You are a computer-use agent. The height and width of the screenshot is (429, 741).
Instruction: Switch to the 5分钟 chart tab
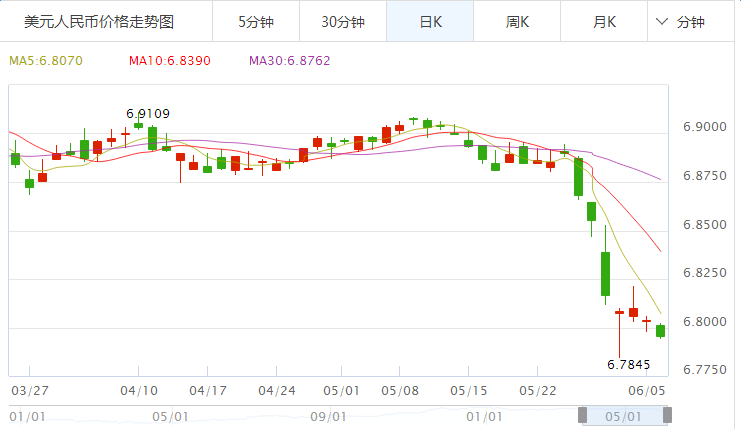(x=256, y=22)
